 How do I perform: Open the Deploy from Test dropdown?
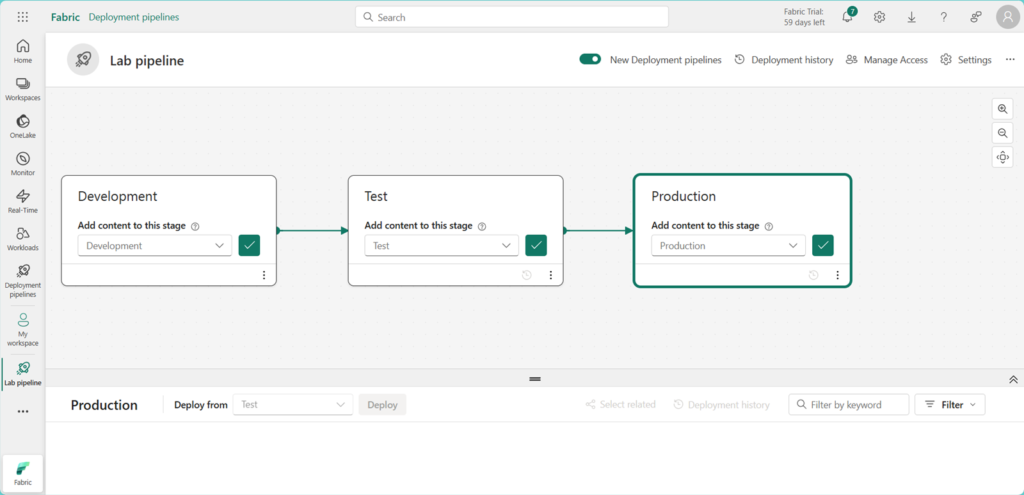[292, 404]
